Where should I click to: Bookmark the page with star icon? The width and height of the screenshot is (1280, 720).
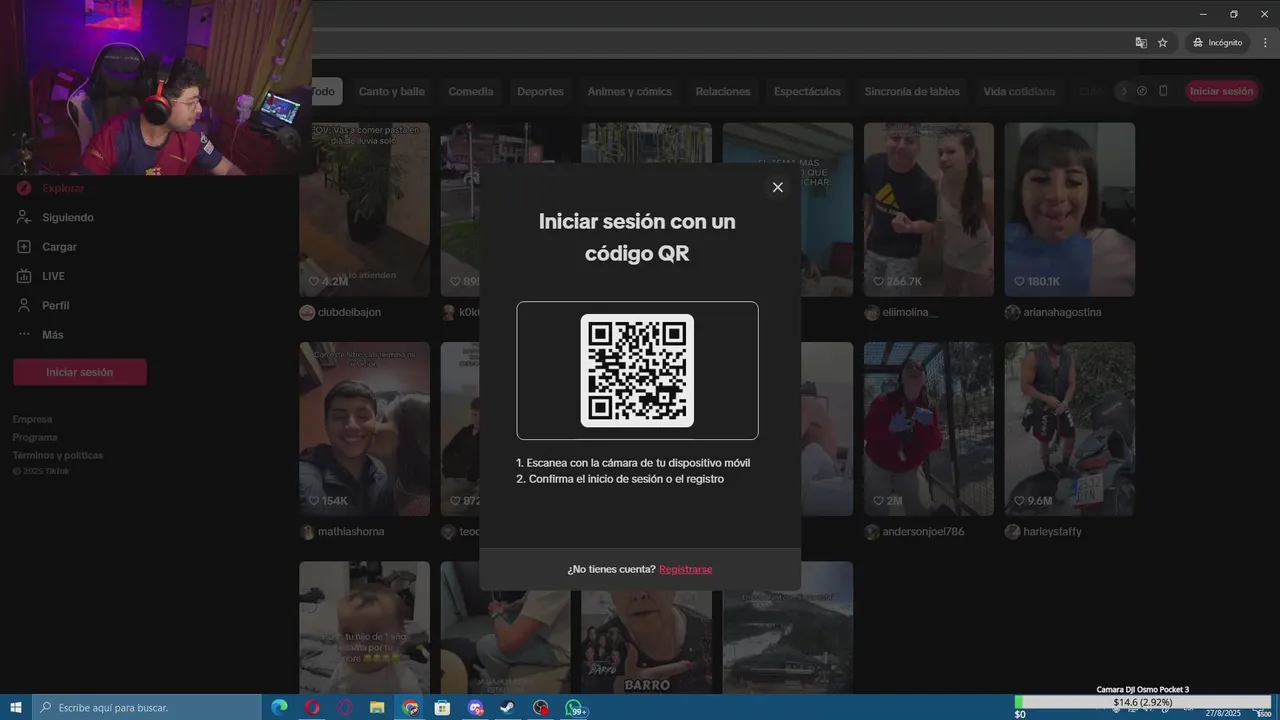(1163, 43)
